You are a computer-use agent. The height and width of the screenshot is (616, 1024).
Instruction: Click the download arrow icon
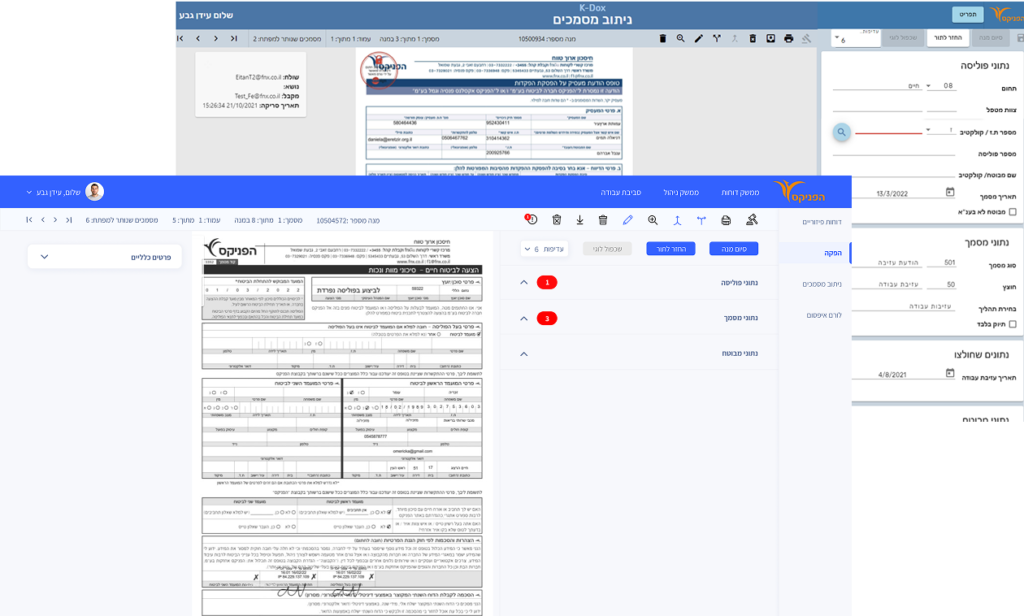pos(579,220)
